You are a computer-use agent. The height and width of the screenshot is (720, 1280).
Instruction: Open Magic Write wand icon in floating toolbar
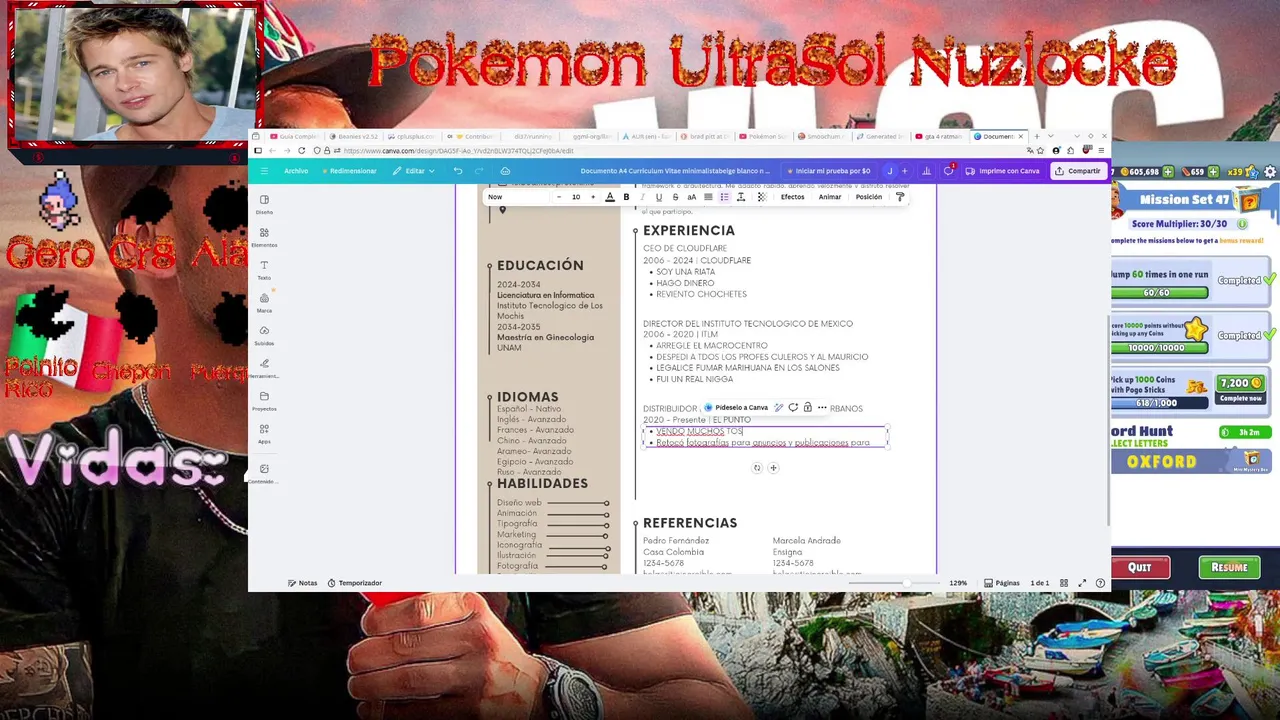point(779,408)
